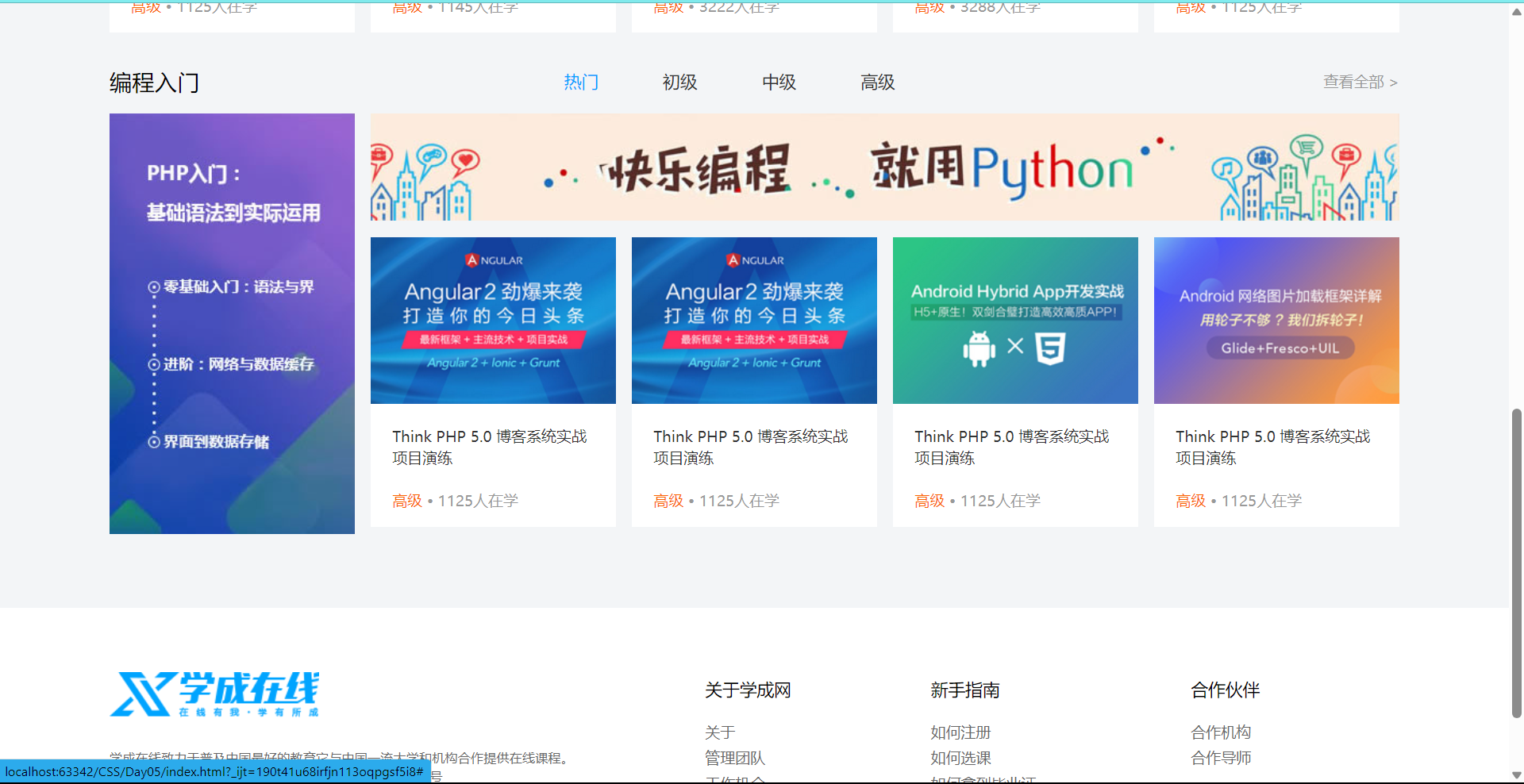
Task: Click the 零基础入门 bullet circle icon
Action: (154, 287)
